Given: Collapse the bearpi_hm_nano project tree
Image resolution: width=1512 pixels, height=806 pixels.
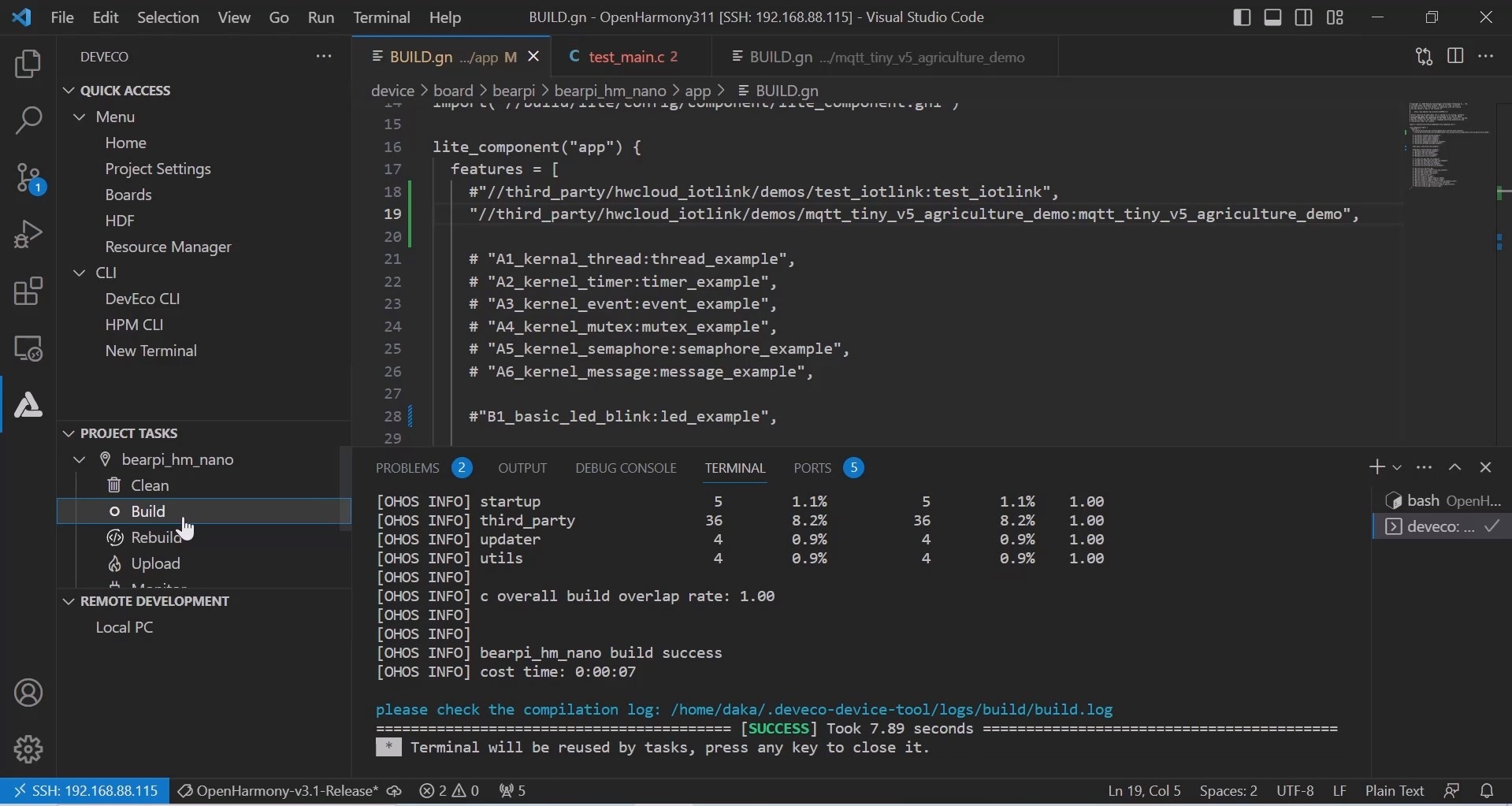Looking at the screenshot, I should 80,459.
